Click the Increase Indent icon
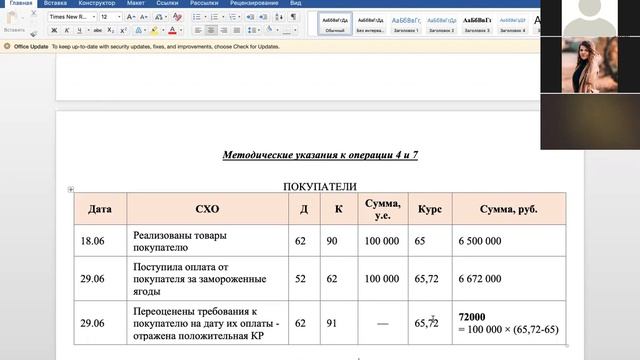The image size is (640, 360). point(263,17)
